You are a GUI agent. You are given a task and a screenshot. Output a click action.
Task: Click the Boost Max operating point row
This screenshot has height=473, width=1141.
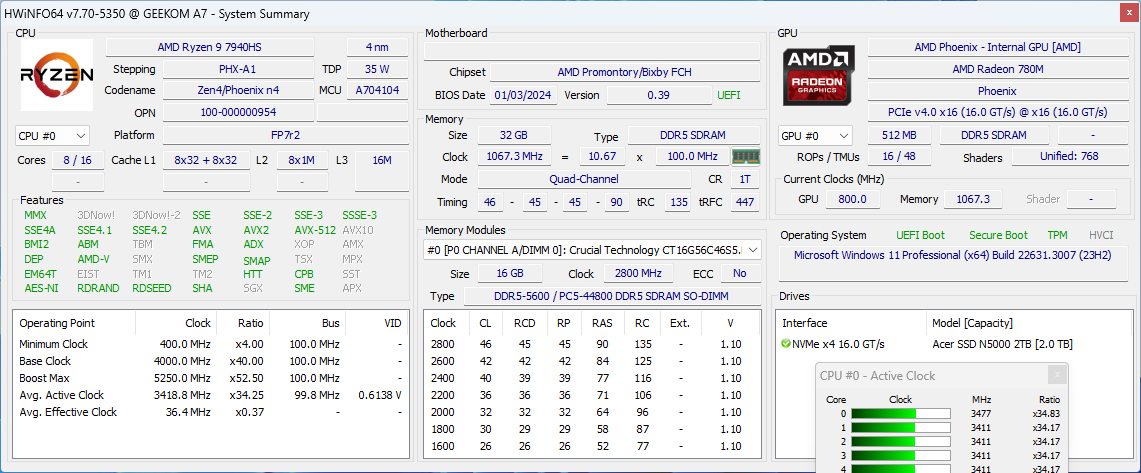point(211,378)
